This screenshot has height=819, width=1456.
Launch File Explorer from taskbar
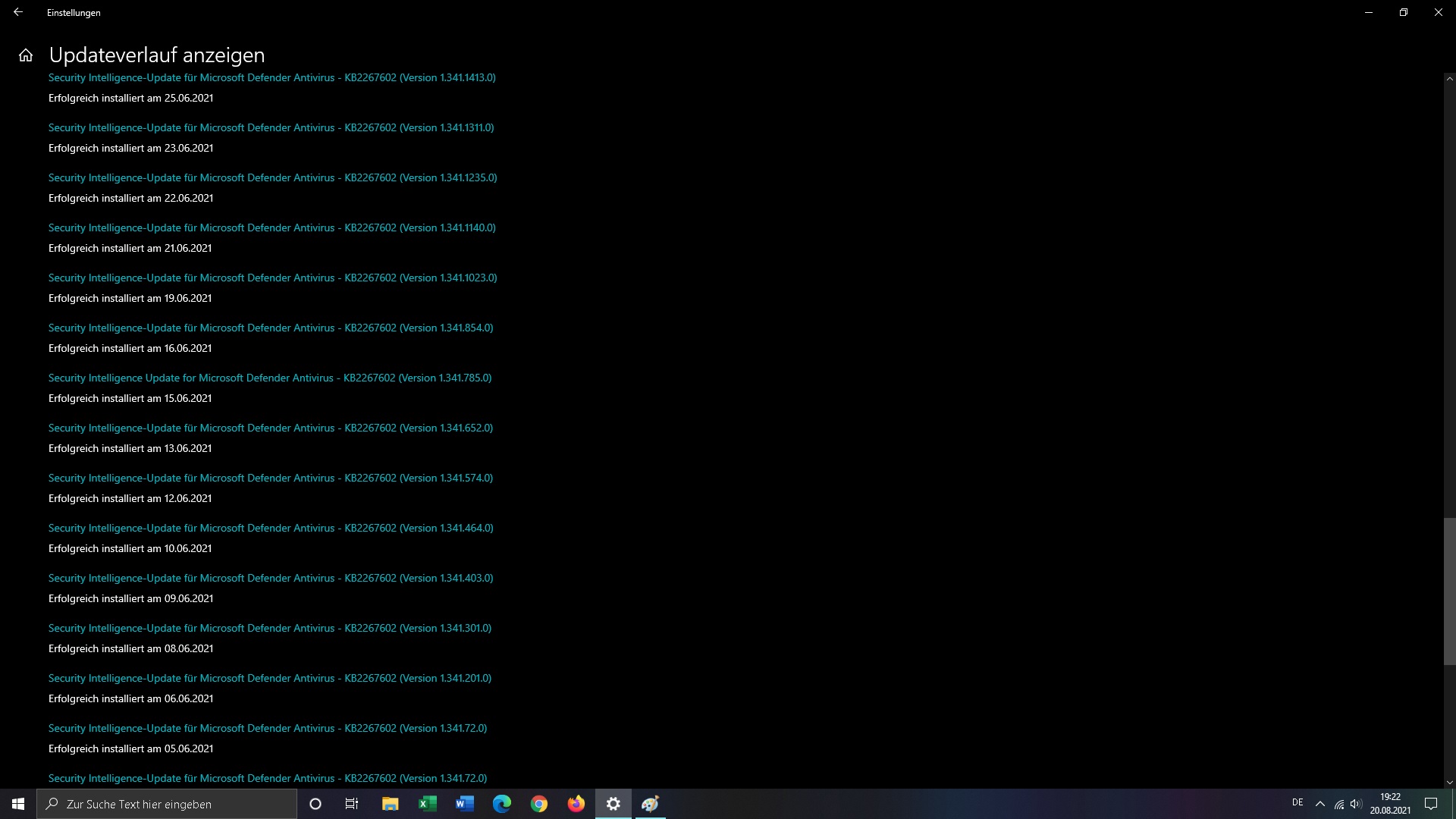point(390,804)
